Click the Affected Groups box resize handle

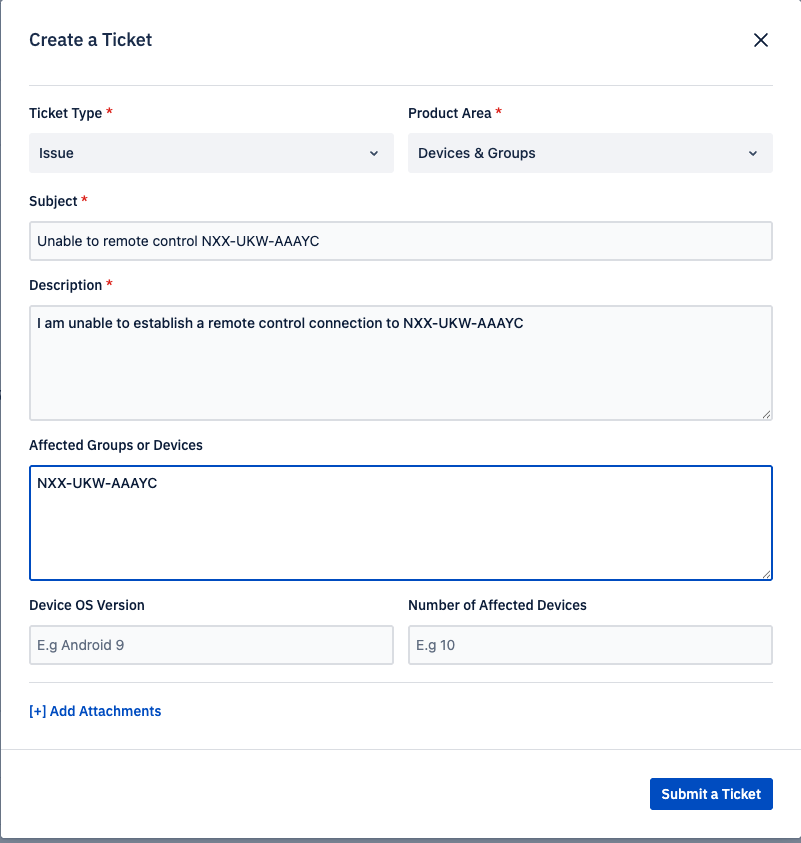[x=766, y=574]
